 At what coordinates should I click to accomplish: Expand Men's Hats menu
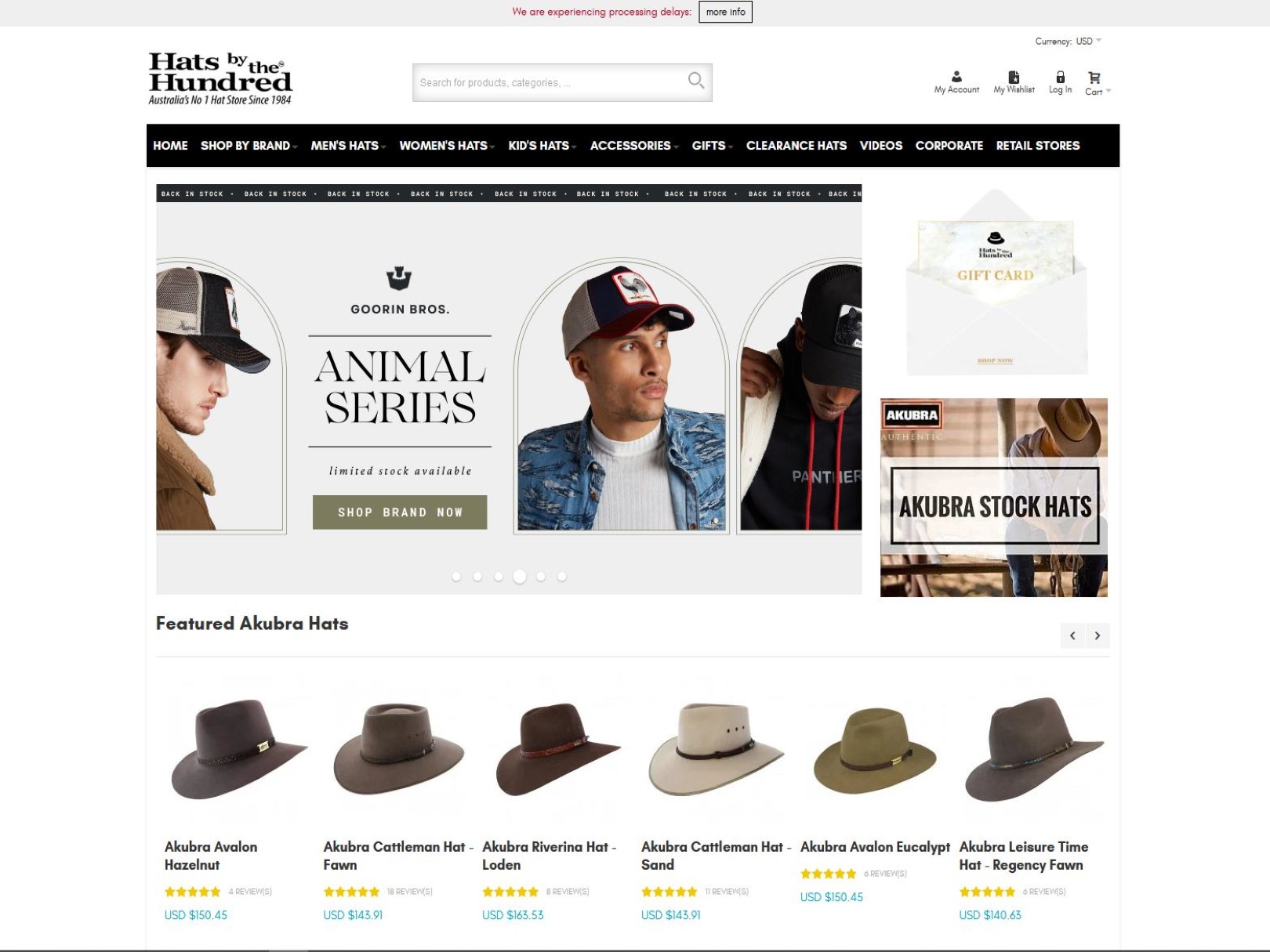click(348, 146)
